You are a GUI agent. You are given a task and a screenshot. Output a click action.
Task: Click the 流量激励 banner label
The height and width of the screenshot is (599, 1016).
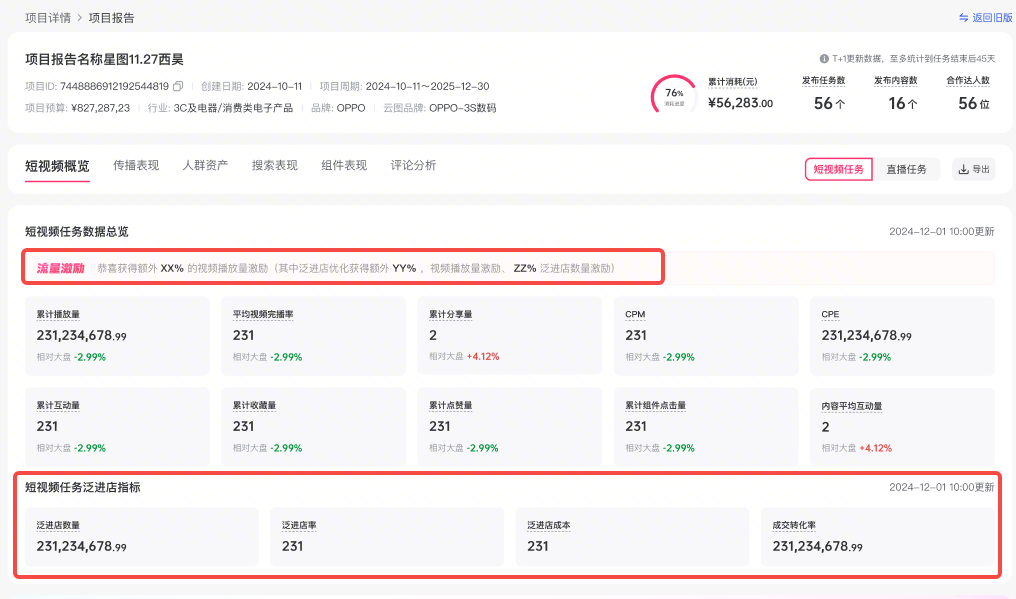tap(60, 268)
